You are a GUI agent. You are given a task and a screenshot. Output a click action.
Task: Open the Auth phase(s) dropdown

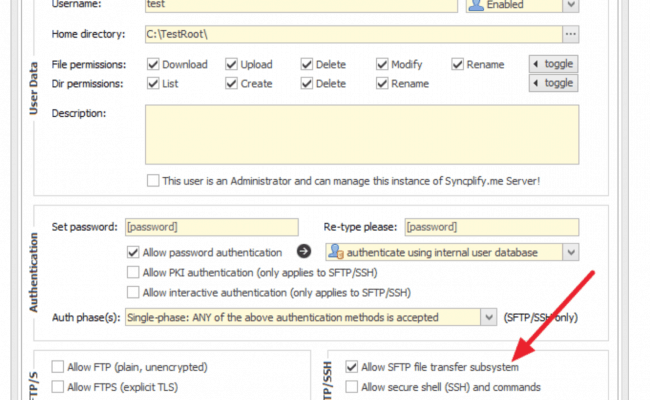tap(489, 318)
